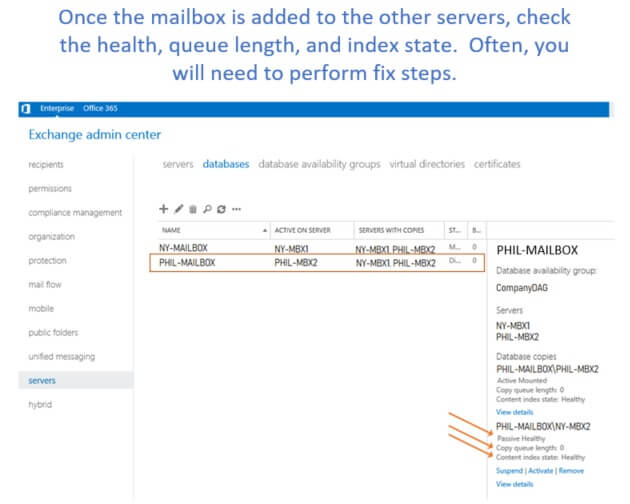Sort by ACTIVE ON SERVER column
630x504 pixels.
[312, 230]
